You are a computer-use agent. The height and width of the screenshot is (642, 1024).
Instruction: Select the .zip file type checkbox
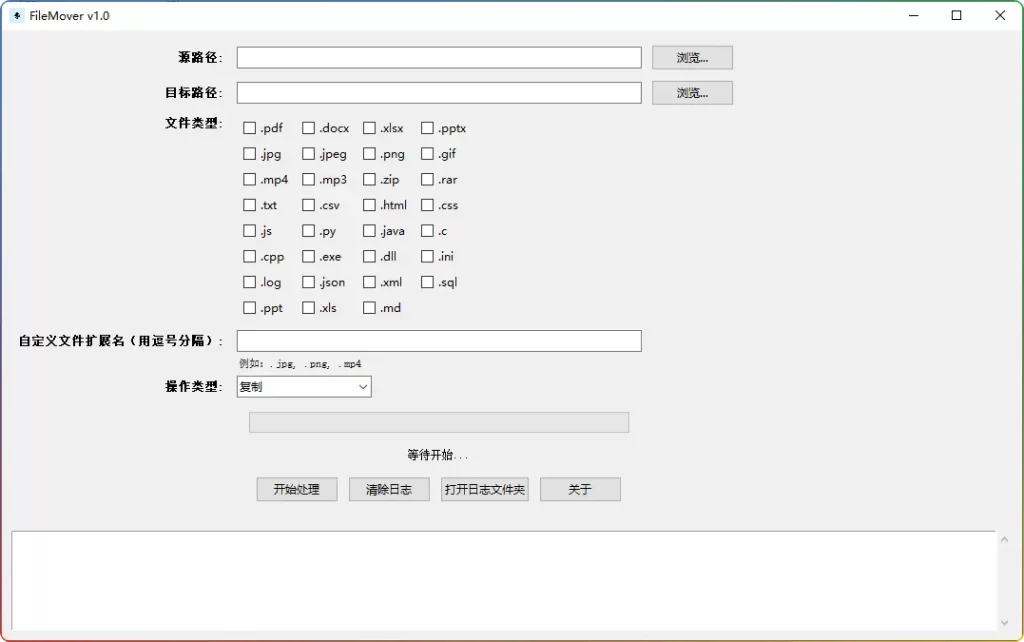click(370, 180)
